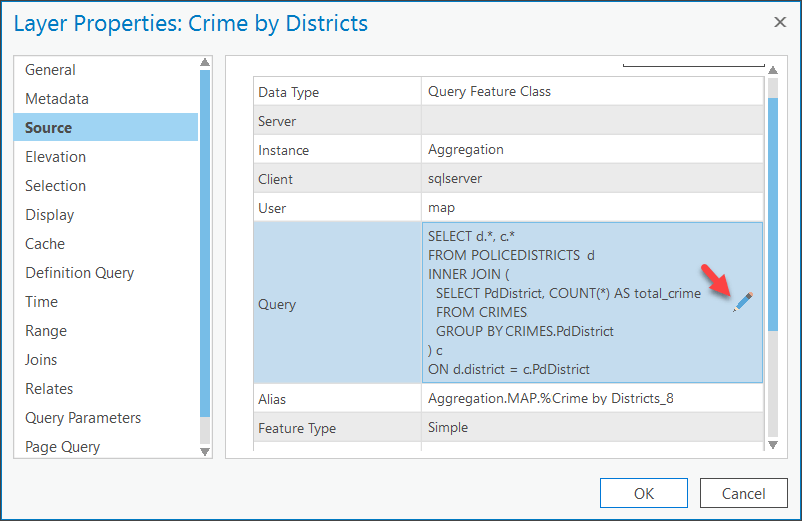Image resolution: width=802 pixels, height=521 pixels.
Task: Open the Definition Query page
Action: (79, 273)
